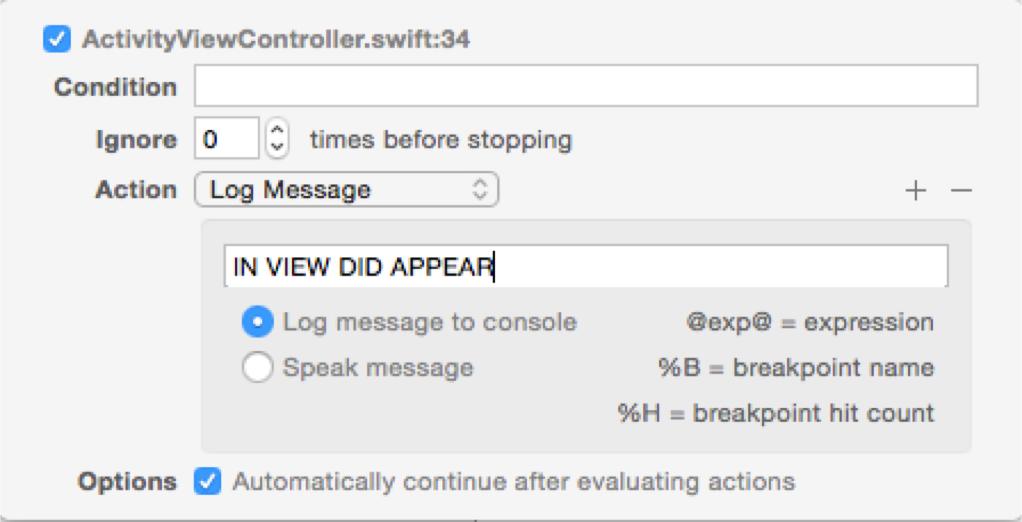Click the ActivityViewController.swift:34 title text
Viewport: 1022px width, 522px height.
click(x=276, y=39)
